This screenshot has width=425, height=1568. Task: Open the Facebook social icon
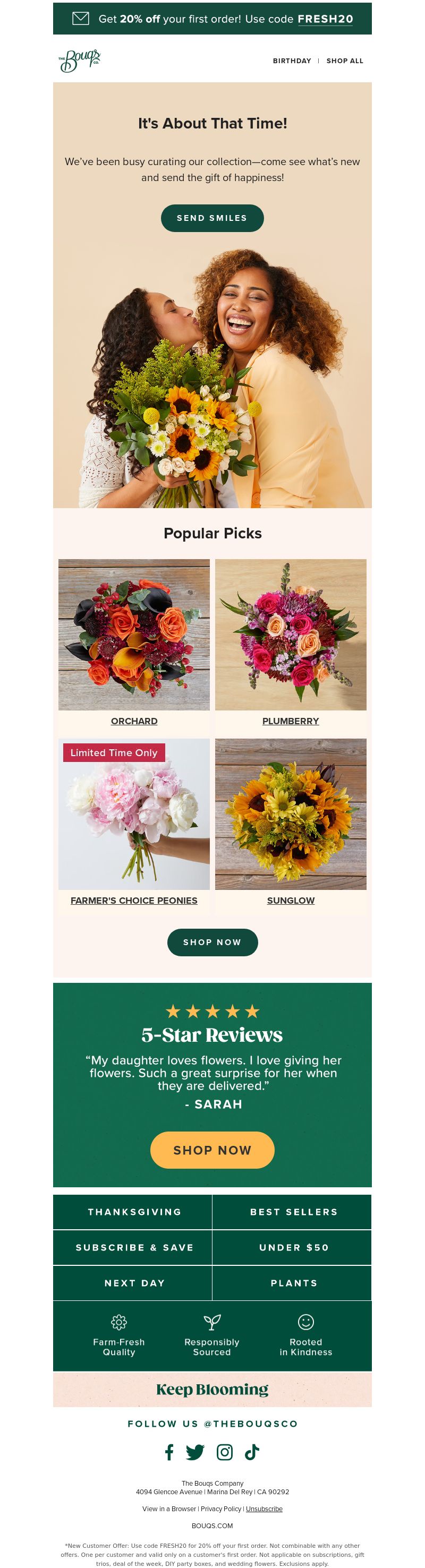(169, 1452)
